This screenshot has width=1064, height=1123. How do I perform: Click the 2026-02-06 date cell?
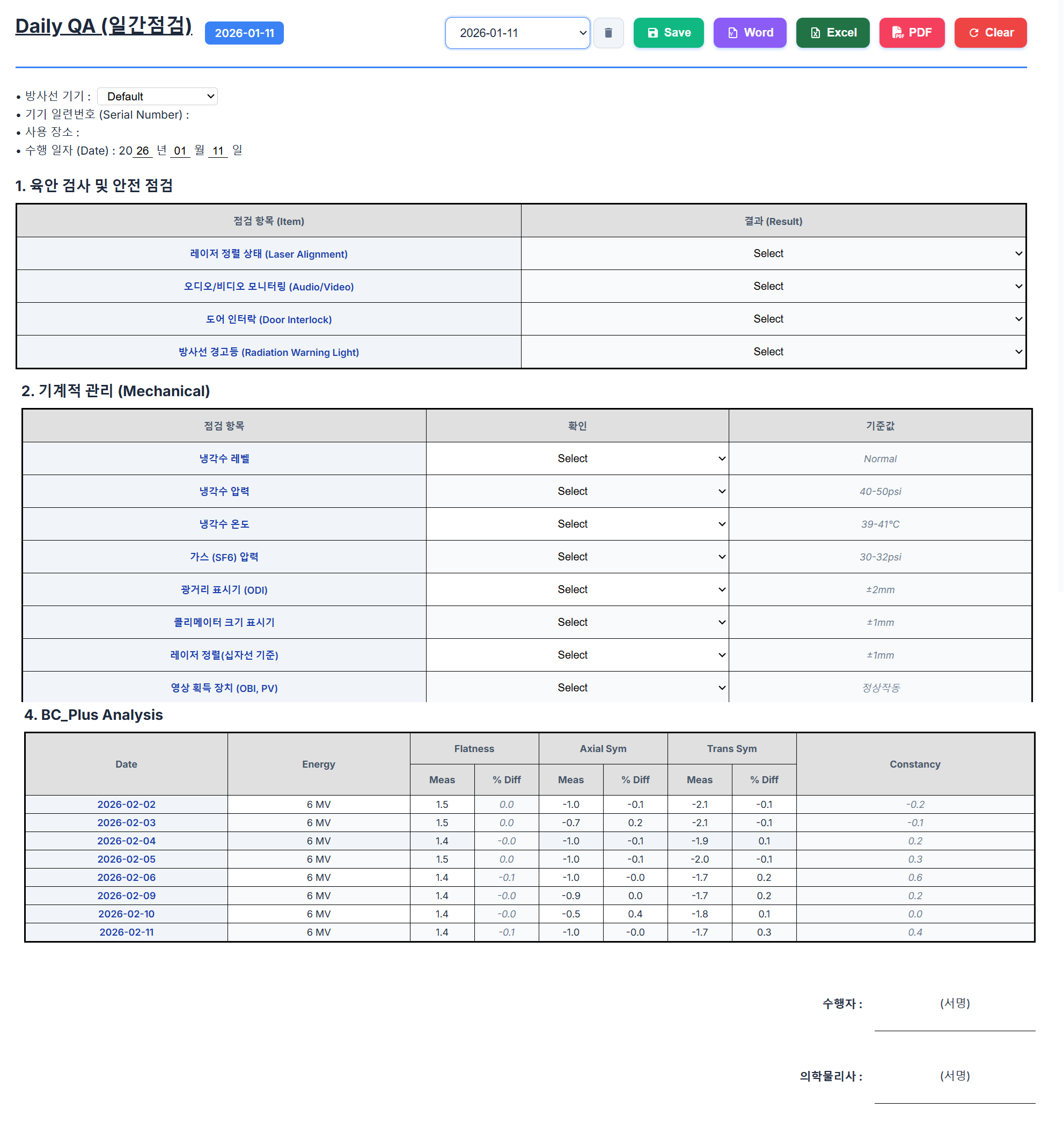coord(127,877)
